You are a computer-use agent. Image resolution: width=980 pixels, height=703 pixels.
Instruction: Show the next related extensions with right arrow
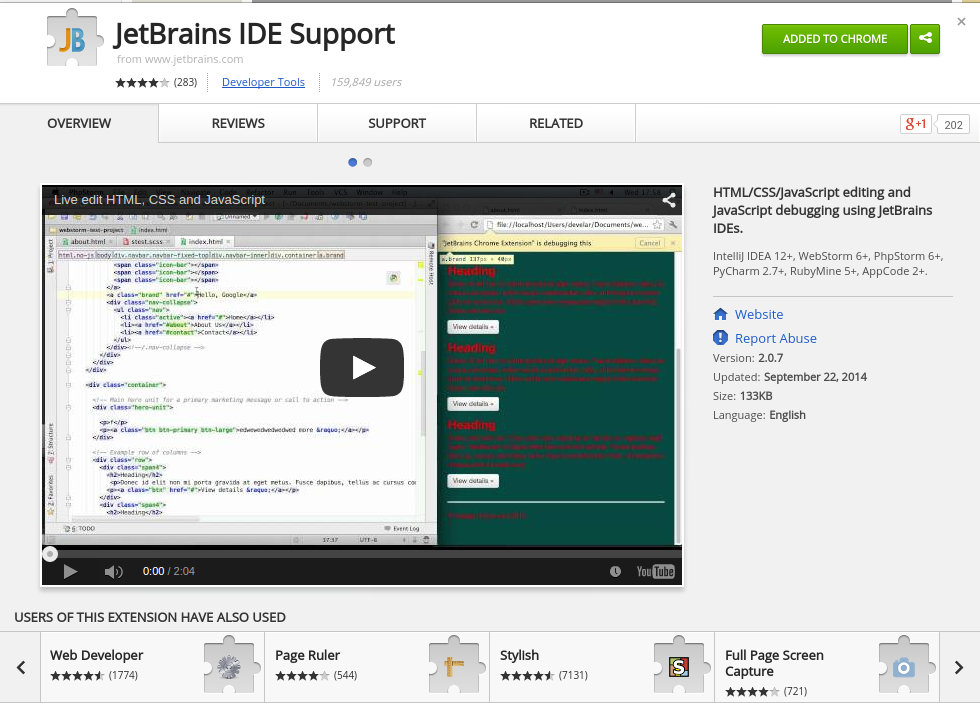[x=959, y=667]
